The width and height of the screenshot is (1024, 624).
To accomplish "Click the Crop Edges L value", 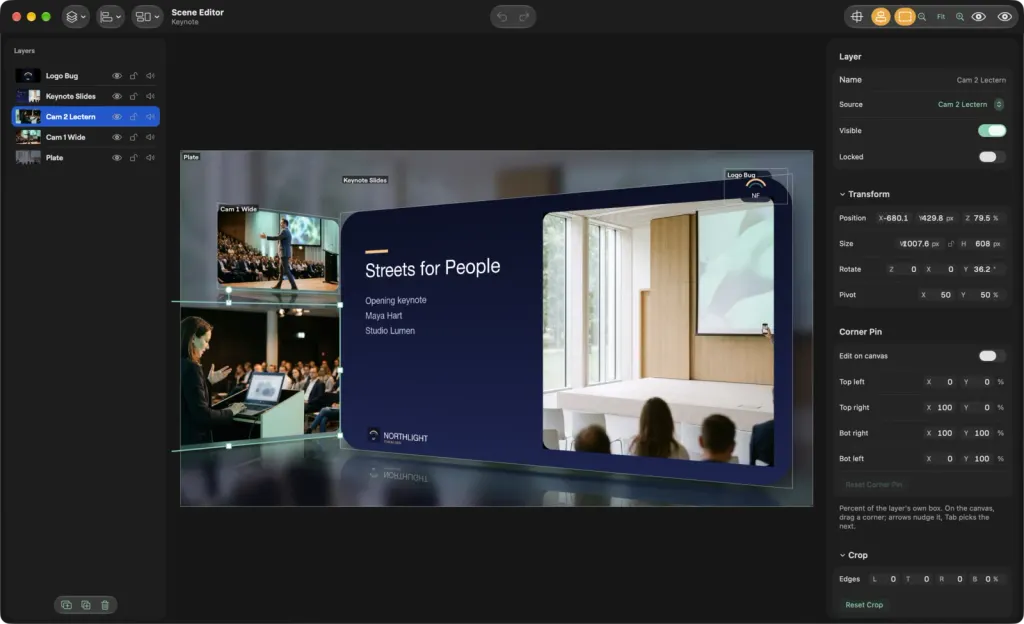I will [x=893, y=579].
